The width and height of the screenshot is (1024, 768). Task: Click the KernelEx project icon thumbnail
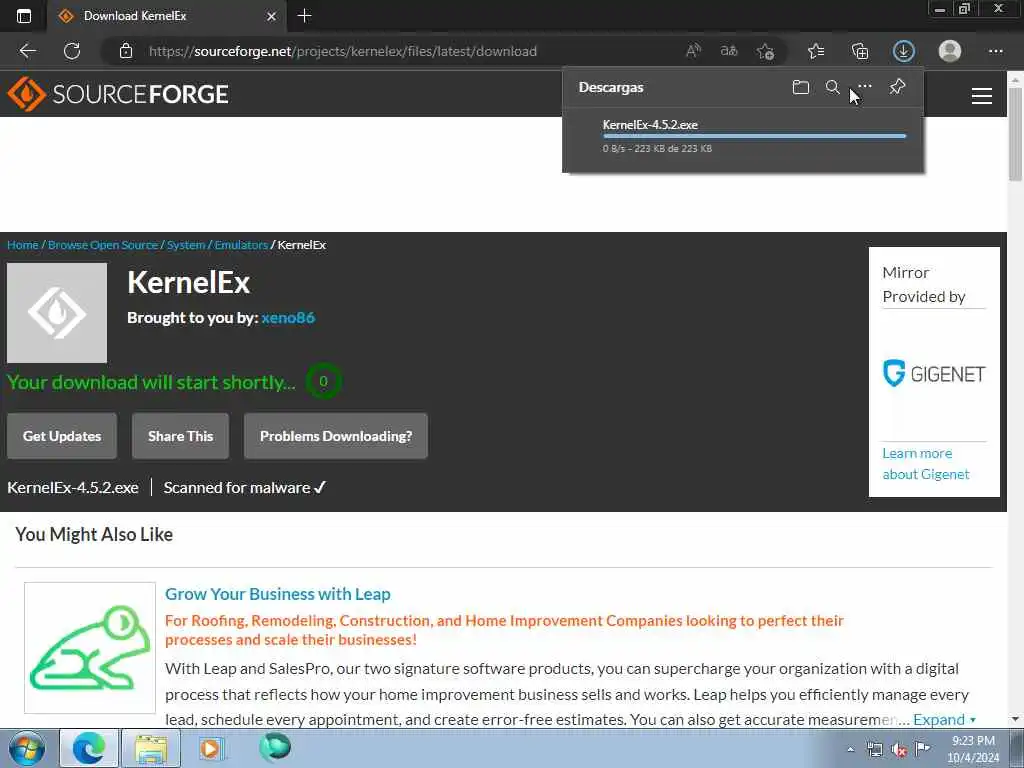[x=57, y=313]
